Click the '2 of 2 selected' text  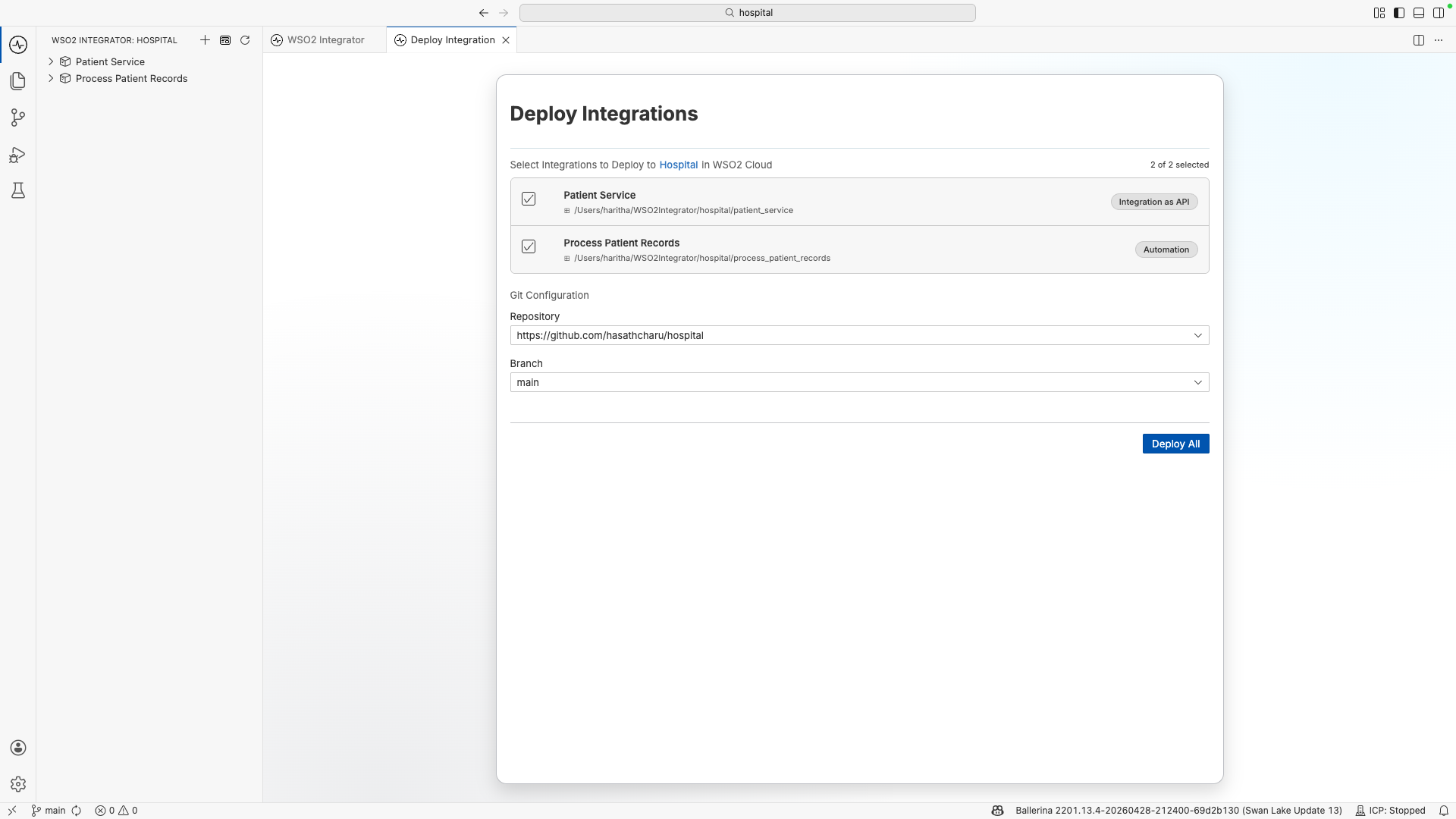(1179, 165)
